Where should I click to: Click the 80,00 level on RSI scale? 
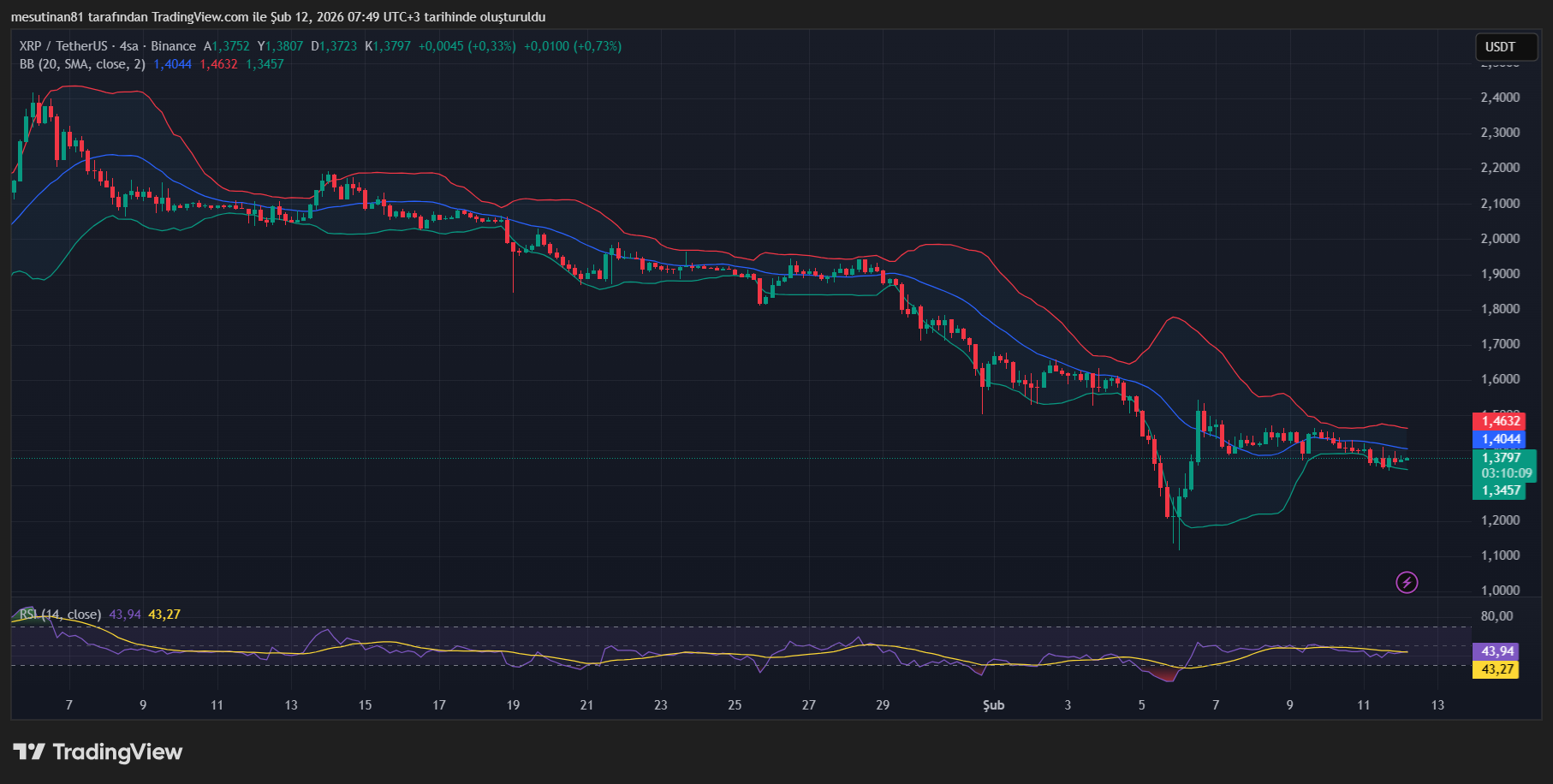click(x=1496, y=616)
